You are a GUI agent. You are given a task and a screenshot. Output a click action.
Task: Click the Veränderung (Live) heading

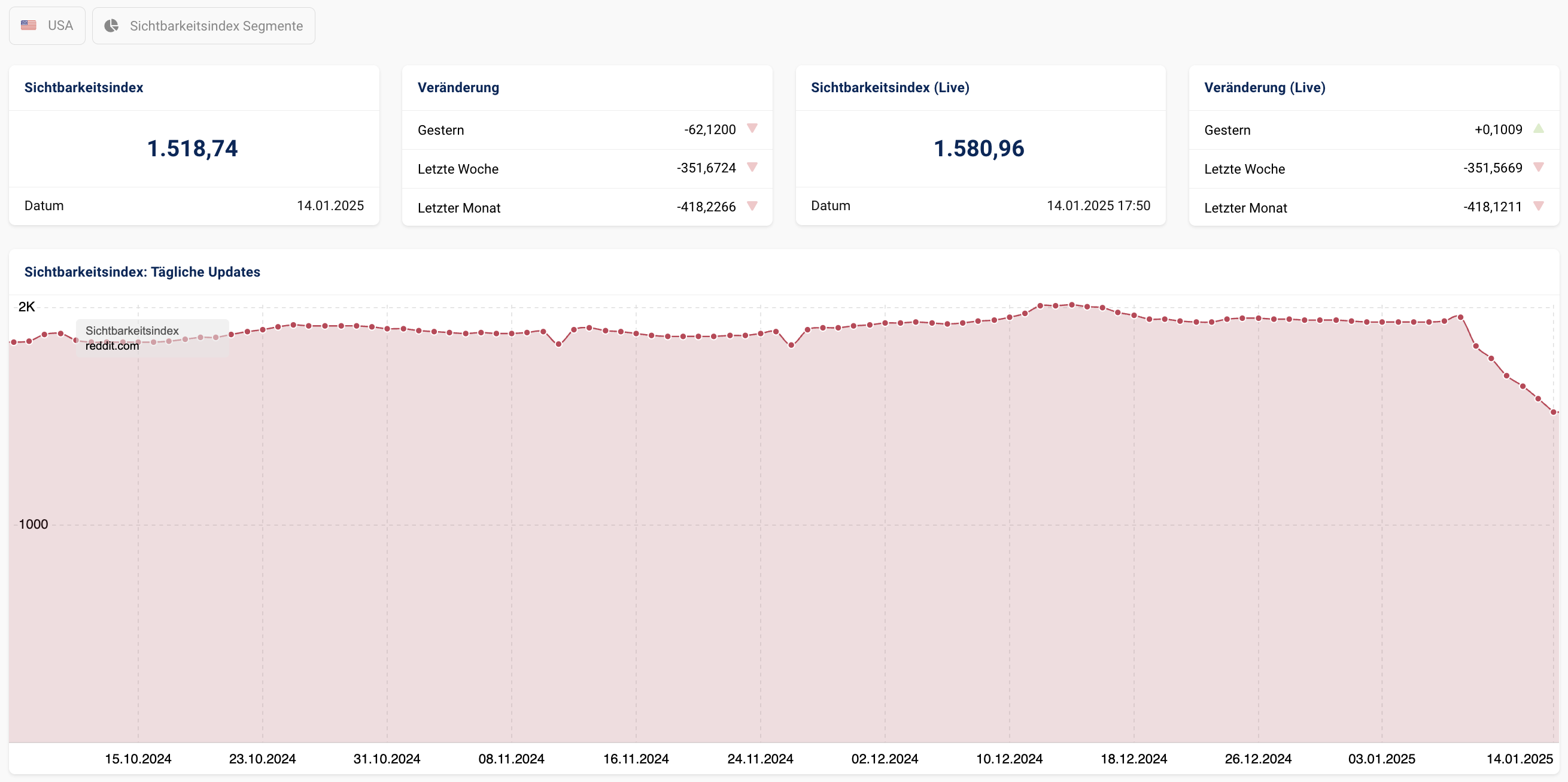pyautogui.click(x=1264, y=87)
